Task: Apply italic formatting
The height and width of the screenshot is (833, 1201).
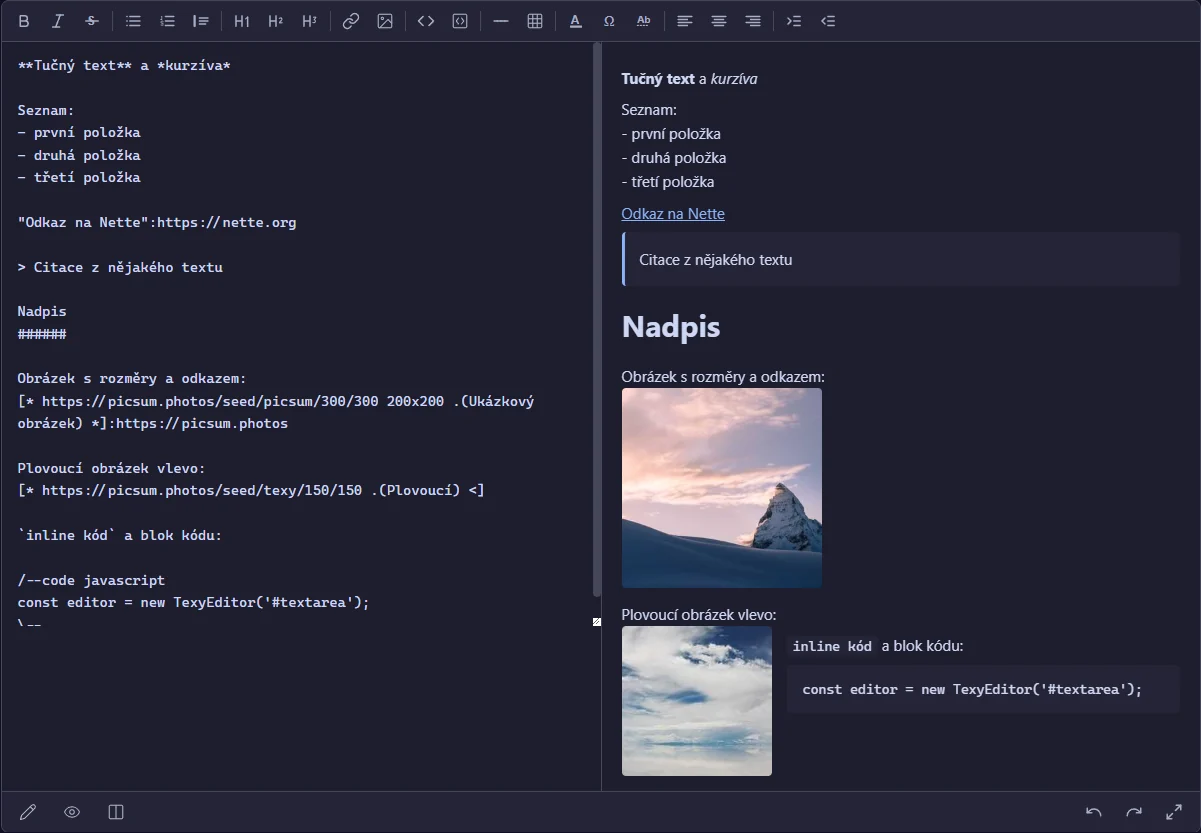Action: coord(58,21)
